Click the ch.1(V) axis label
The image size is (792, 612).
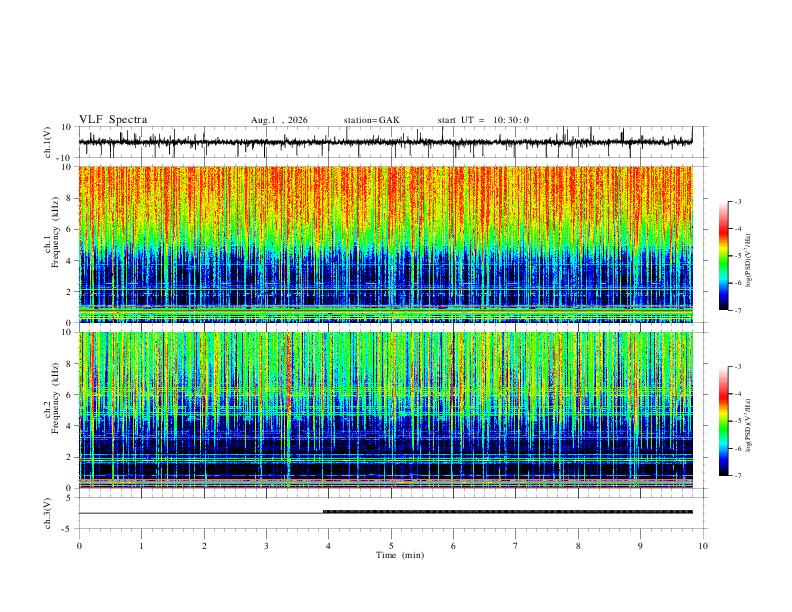[47, 142]
